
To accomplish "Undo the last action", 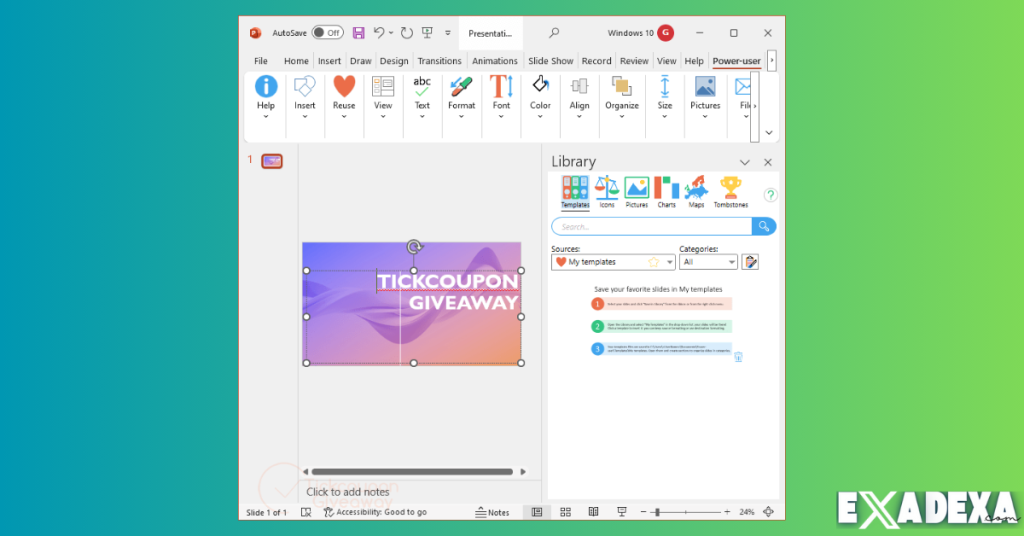I will pyautogui.click(x=379, y=33).
